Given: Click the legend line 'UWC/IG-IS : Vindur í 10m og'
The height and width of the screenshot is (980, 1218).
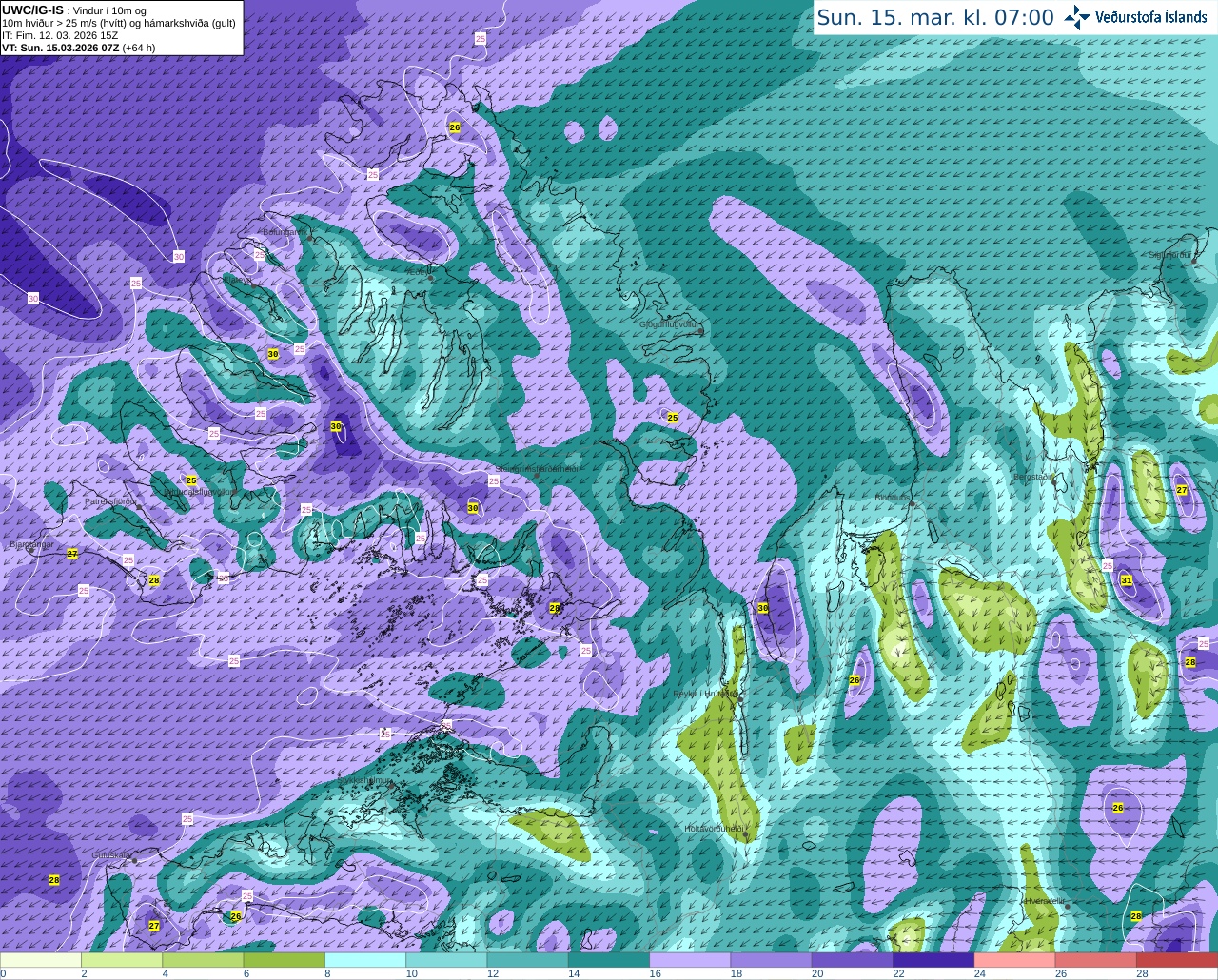Looking at the screenshot, I should click(74, 10).
